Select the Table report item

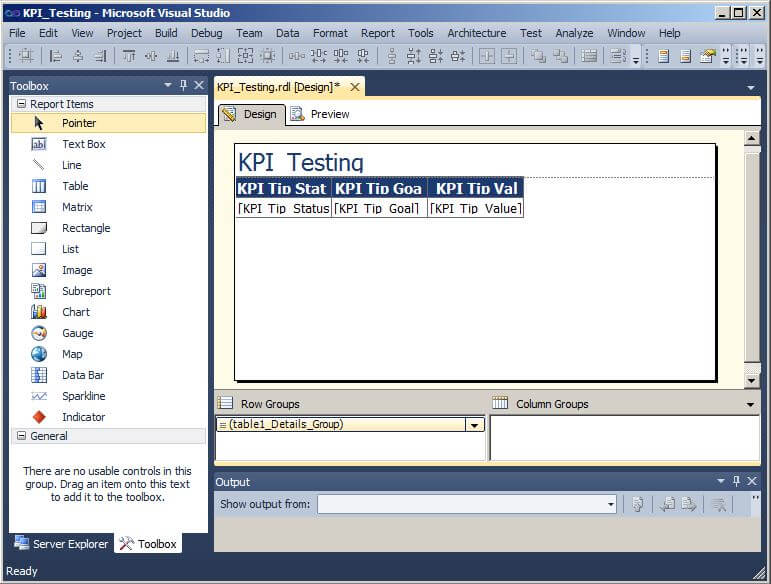click(x=108, y=186)
